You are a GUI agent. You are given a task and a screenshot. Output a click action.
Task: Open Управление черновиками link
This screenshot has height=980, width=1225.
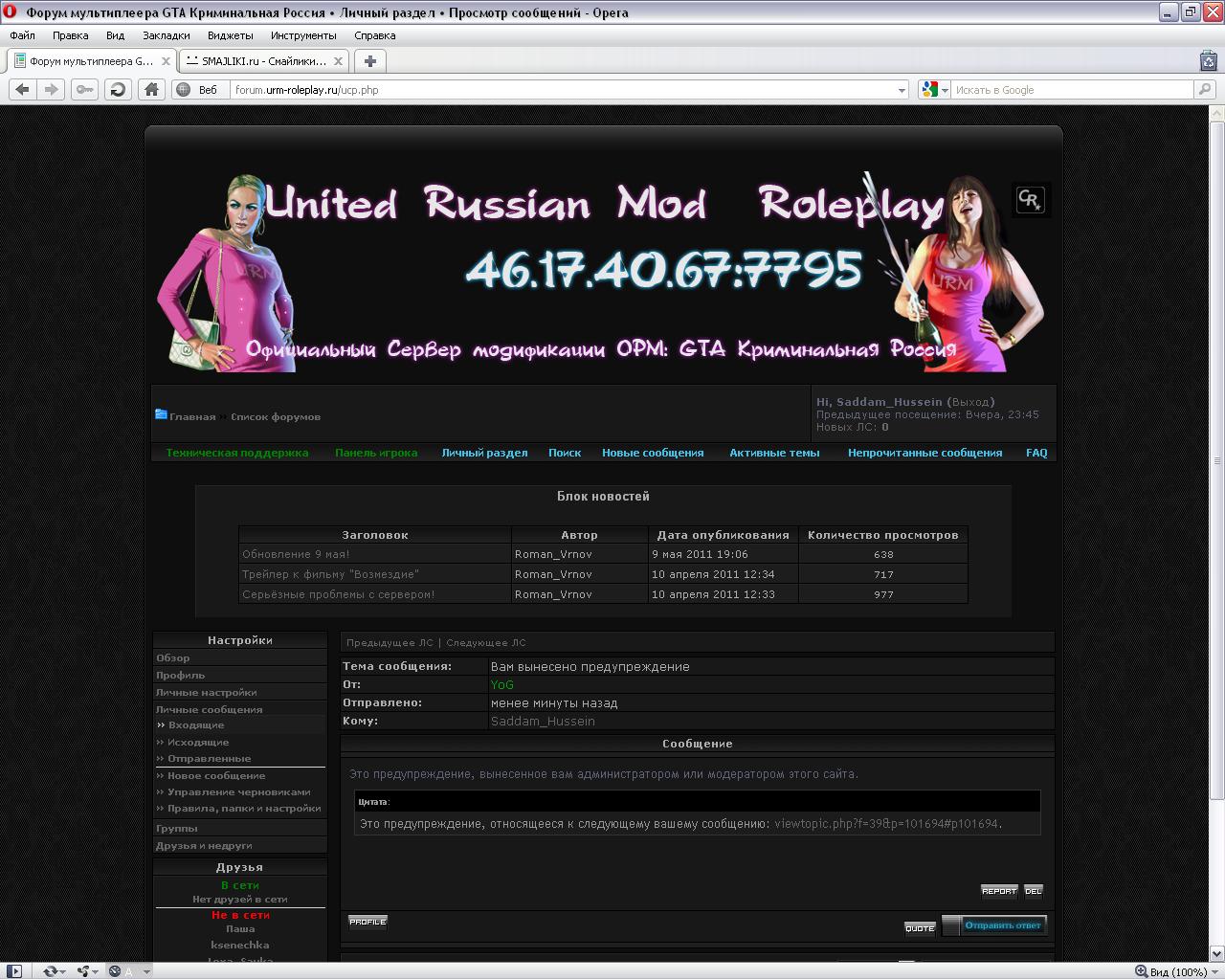pyautogui.click(x=239, y=791)
